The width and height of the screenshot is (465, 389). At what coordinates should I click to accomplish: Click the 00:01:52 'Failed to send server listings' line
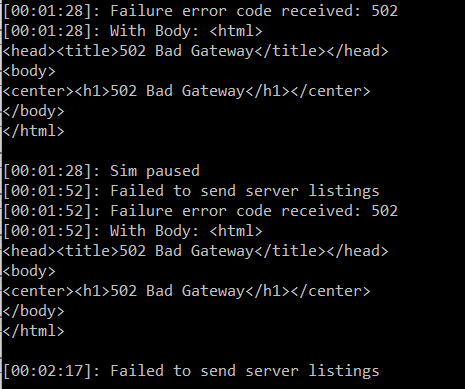pos(191,191)
